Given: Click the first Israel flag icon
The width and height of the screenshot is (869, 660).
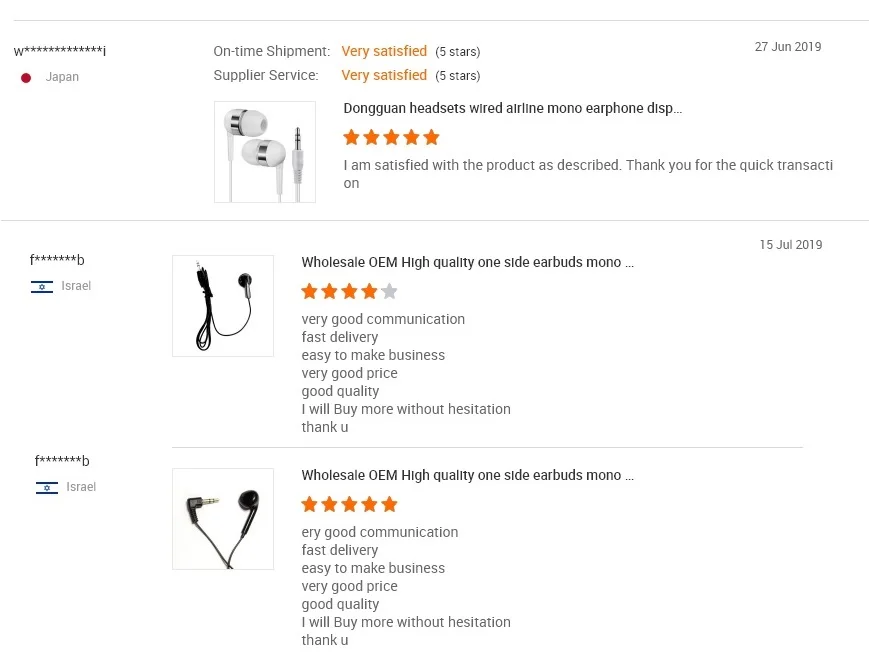Looking at the screenshot, I should point(42,287).
